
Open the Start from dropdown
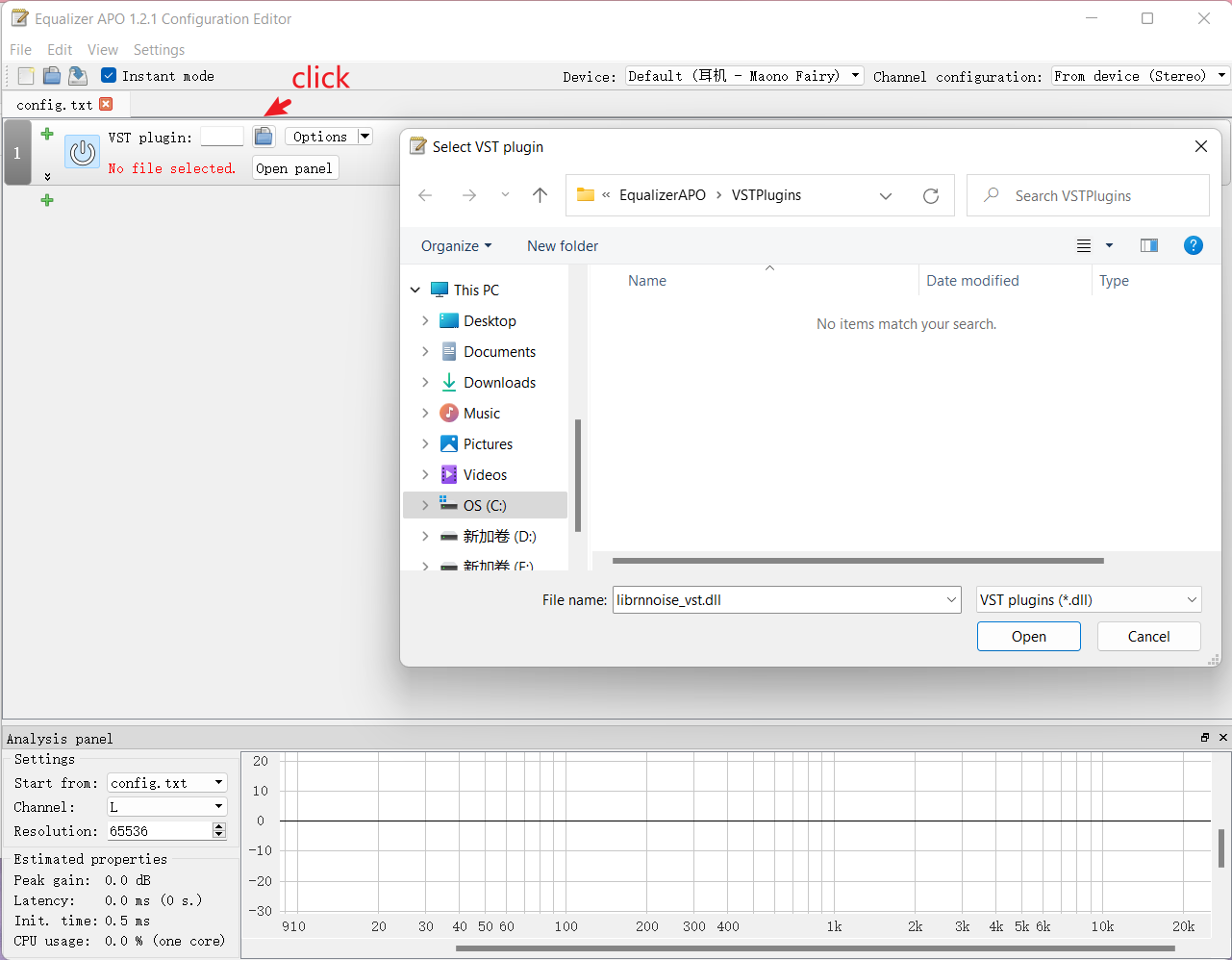coord(167,783)
